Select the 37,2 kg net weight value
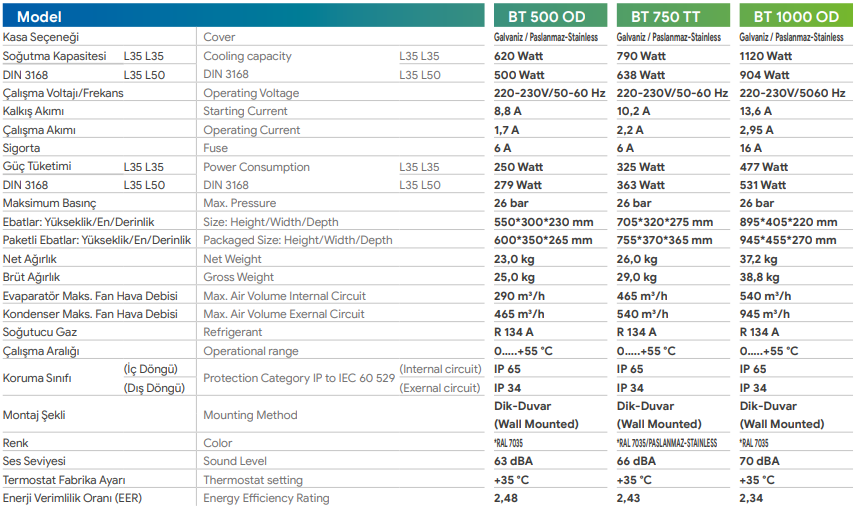855x508 pixels. coord(759,259)
